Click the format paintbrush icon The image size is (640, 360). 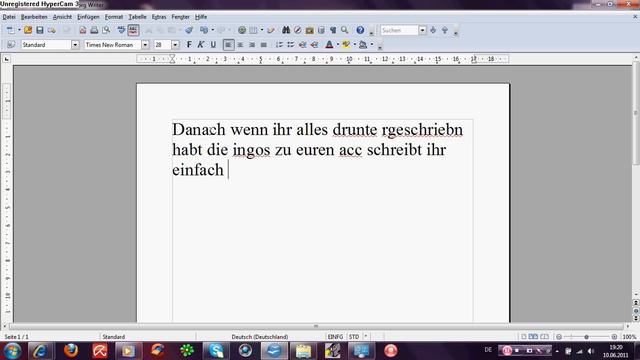[x=189, y=30]
